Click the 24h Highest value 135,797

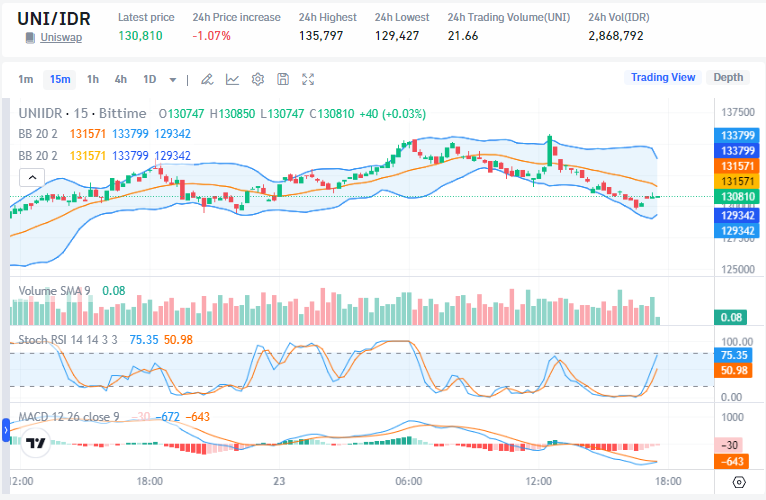pos(321,36)
